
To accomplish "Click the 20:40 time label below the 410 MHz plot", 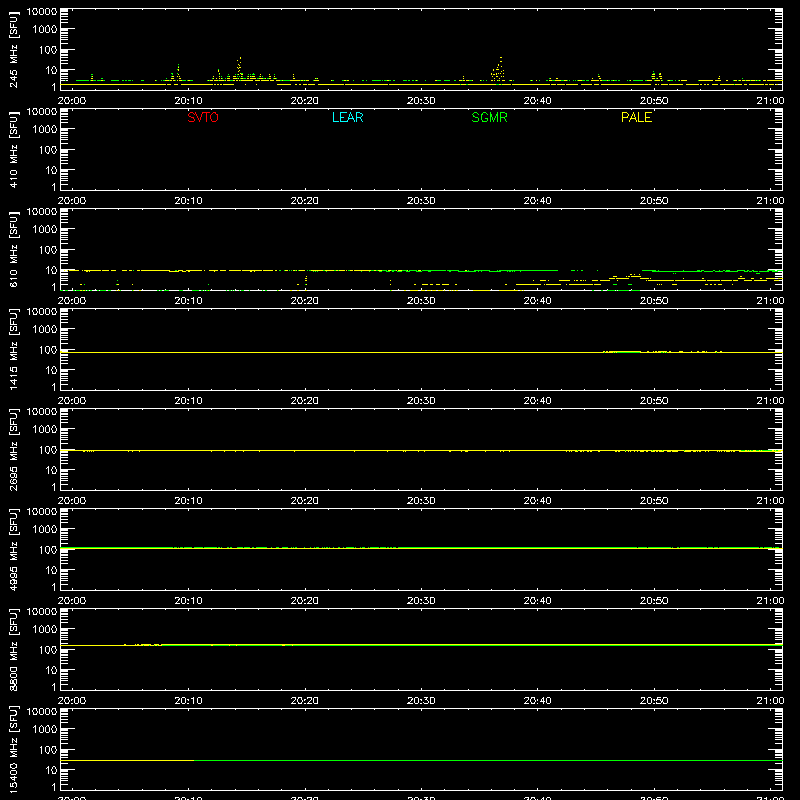I will tap(537, 201).
